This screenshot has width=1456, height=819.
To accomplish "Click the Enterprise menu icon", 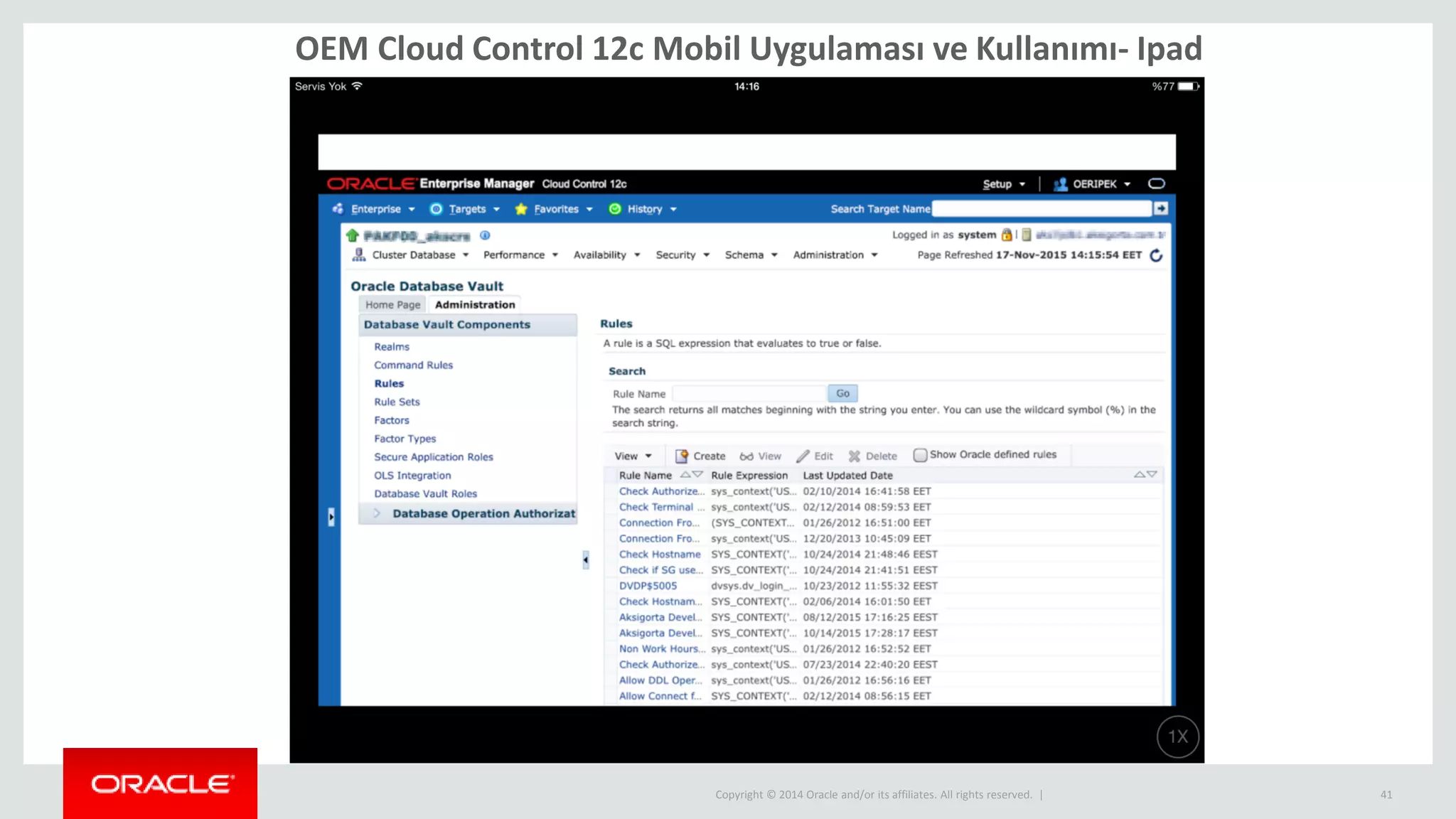I will (x=338, y=208).
